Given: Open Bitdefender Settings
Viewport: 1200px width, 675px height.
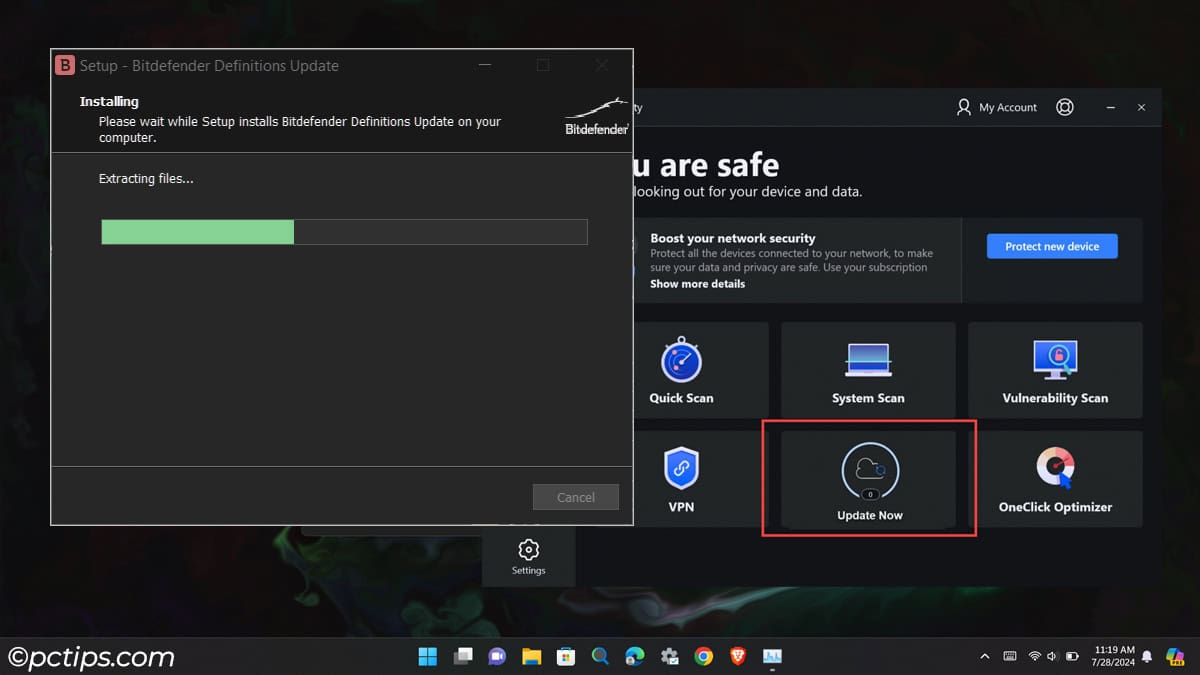Looking at the screenshot, I should click(528, 557).
